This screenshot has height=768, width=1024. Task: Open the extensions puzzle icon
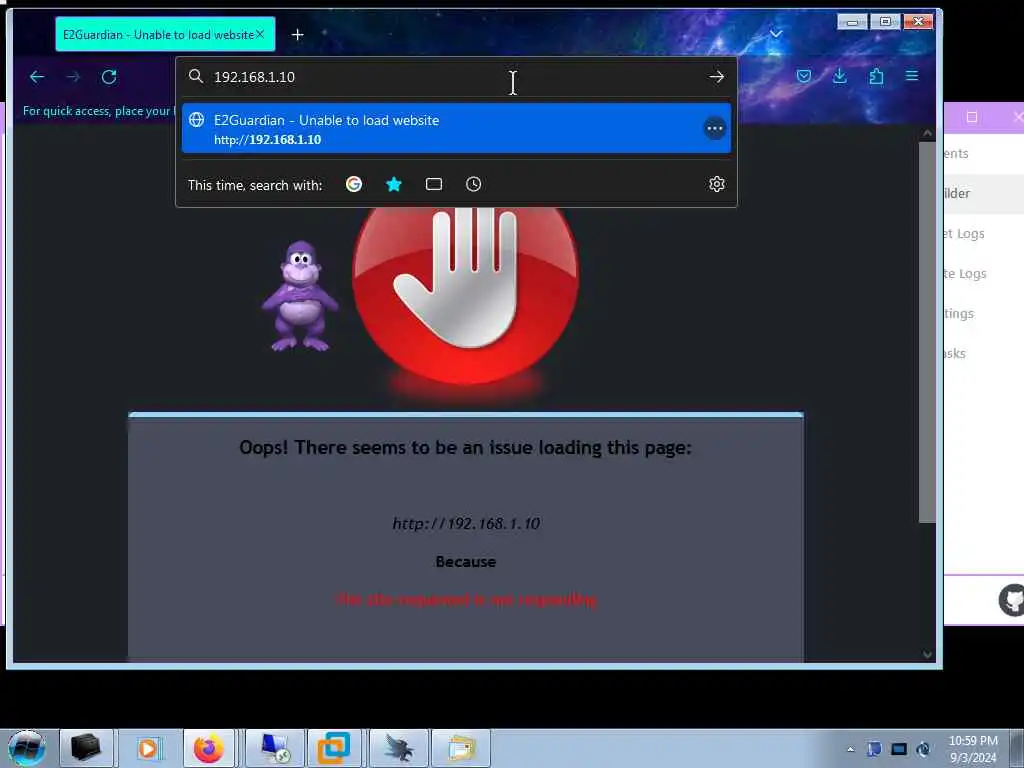tap(876, 76)
